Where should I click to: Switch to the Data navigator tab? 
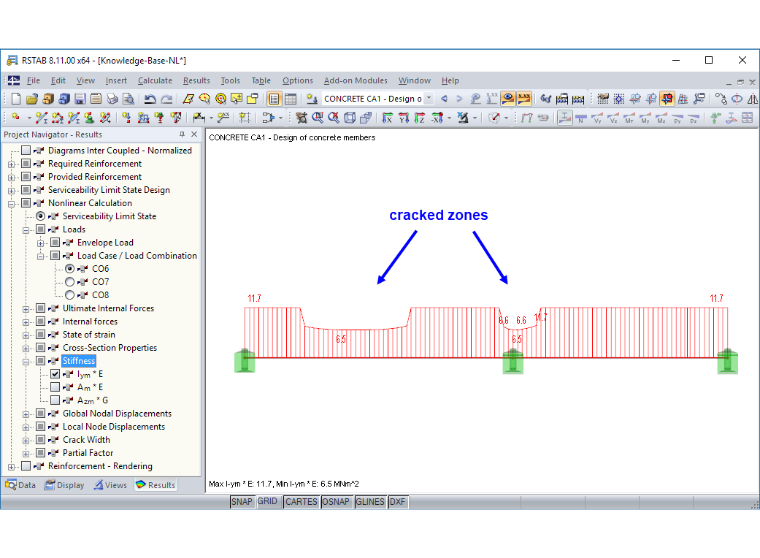pos(20,485)
